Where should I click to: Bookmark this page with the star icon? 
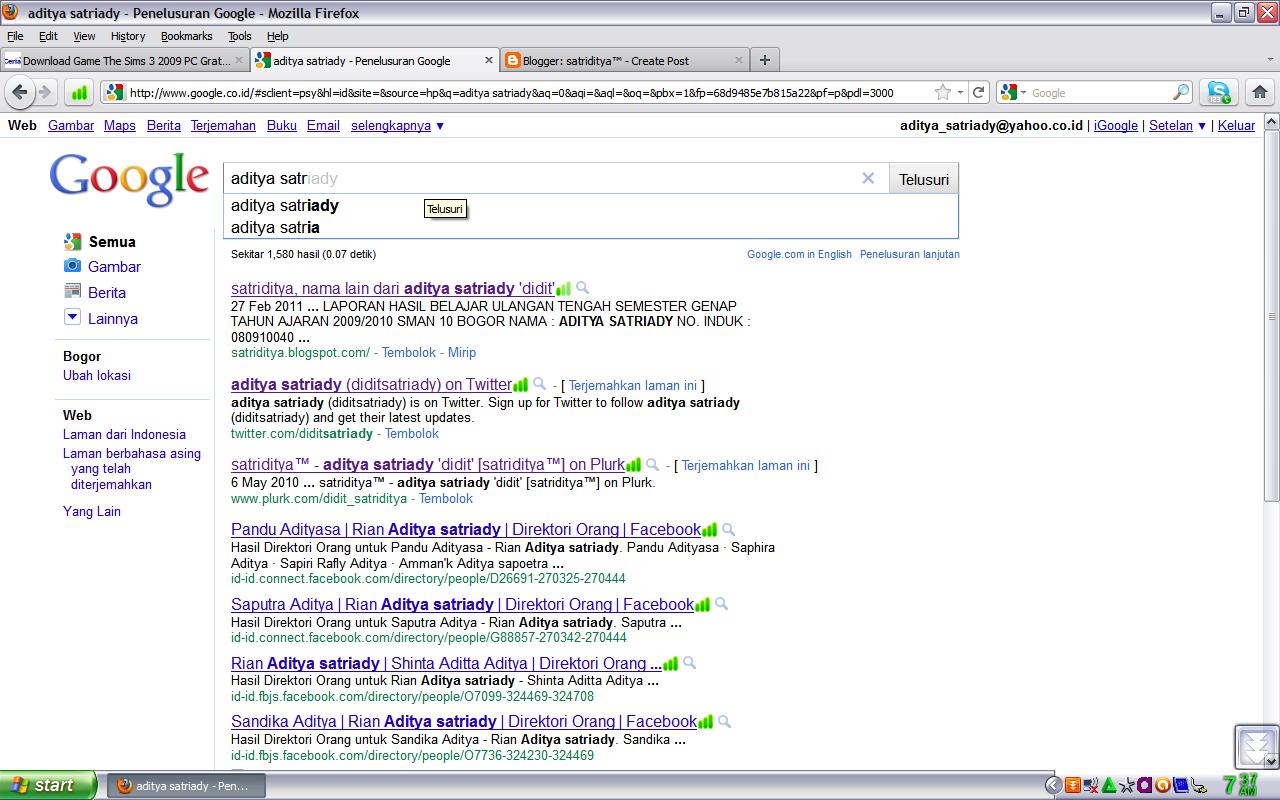coord(943,92)
